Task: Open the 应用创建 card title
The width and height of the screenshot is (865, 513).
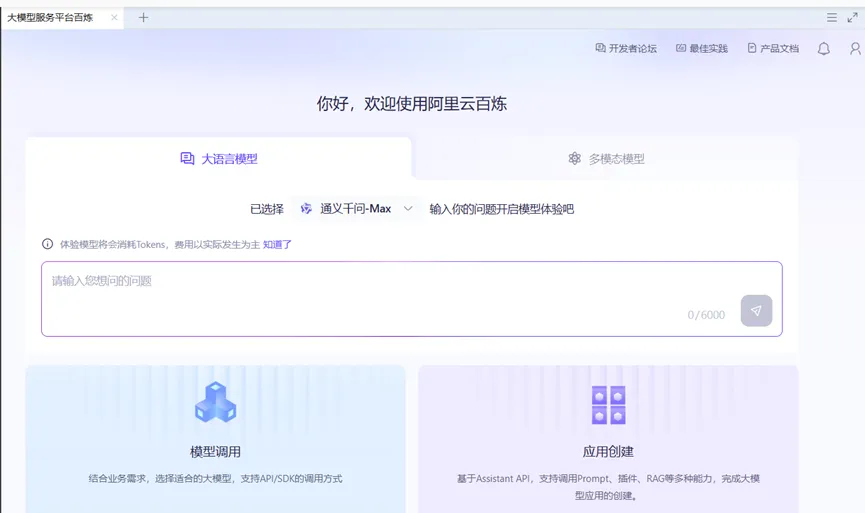Action: point(608,452)
